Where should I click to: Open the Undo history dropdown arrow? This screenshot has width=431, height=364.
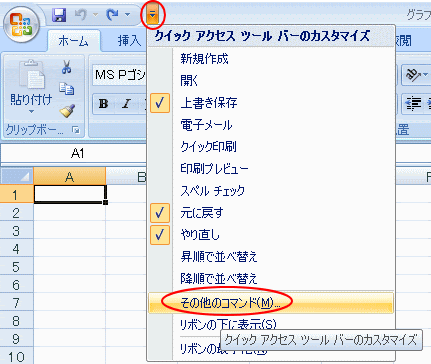95,15
